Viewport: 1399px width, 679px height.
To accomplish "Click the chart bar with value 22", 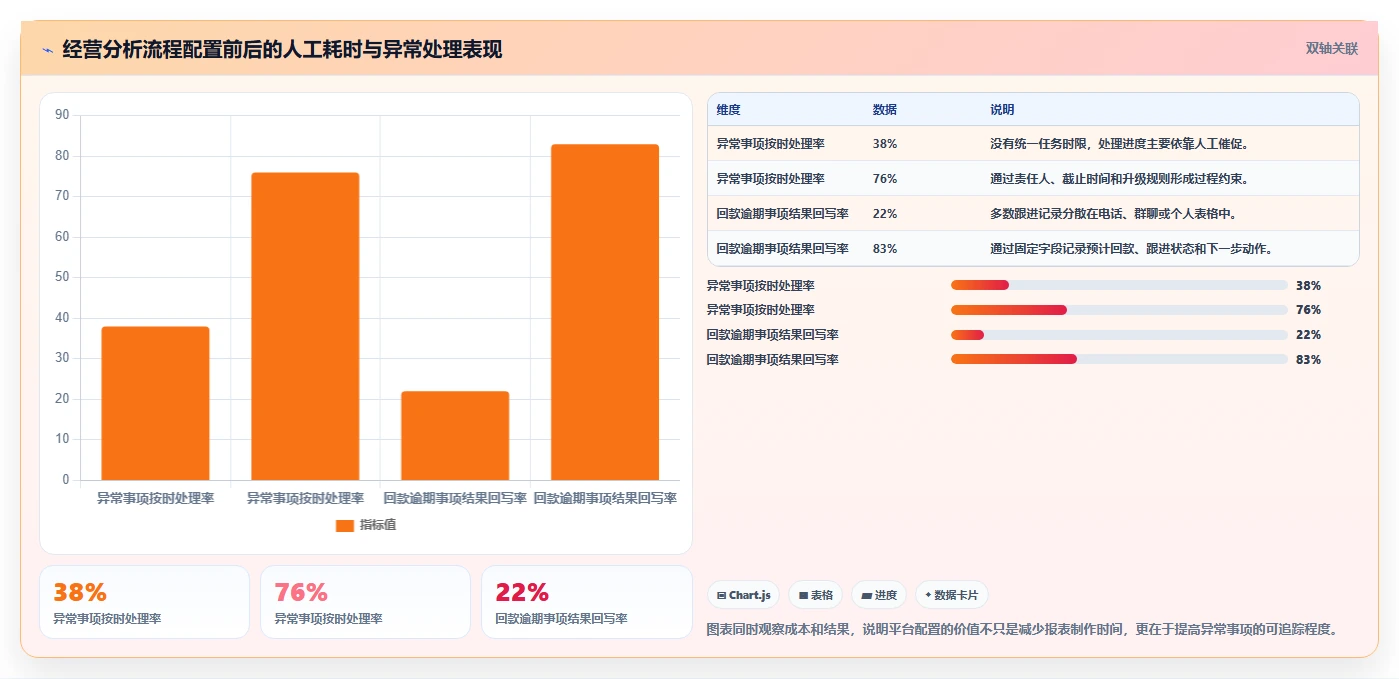I will click(455, 435).
